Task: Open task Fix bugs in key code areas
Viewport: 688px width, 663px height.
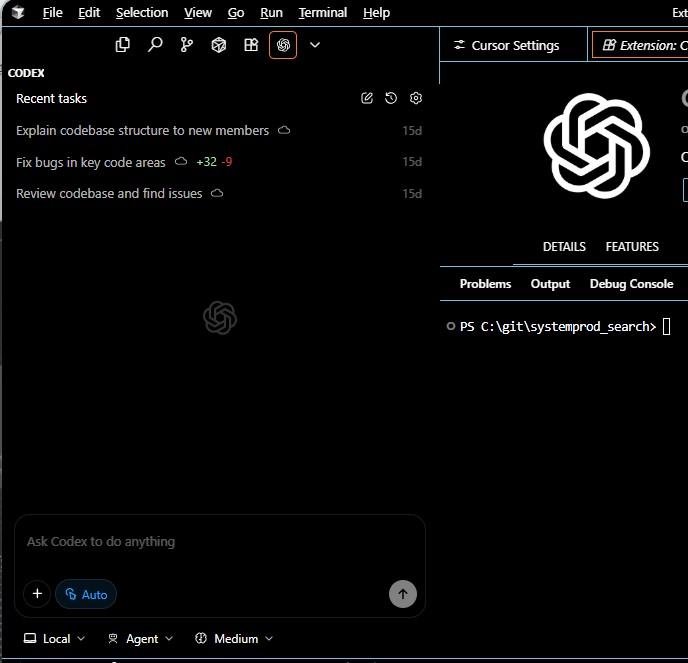Action: tap(219, 162)
